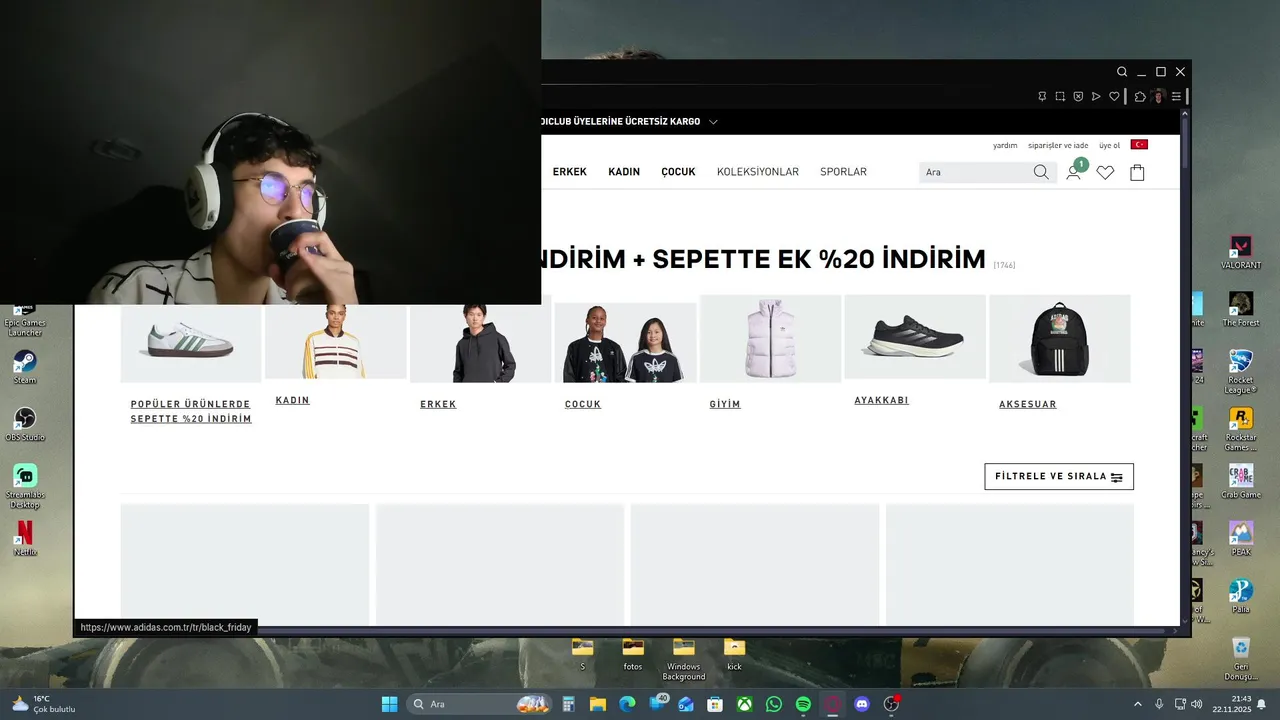
Task: Open OBS Studio desktop shortcut
Action: 25,423
